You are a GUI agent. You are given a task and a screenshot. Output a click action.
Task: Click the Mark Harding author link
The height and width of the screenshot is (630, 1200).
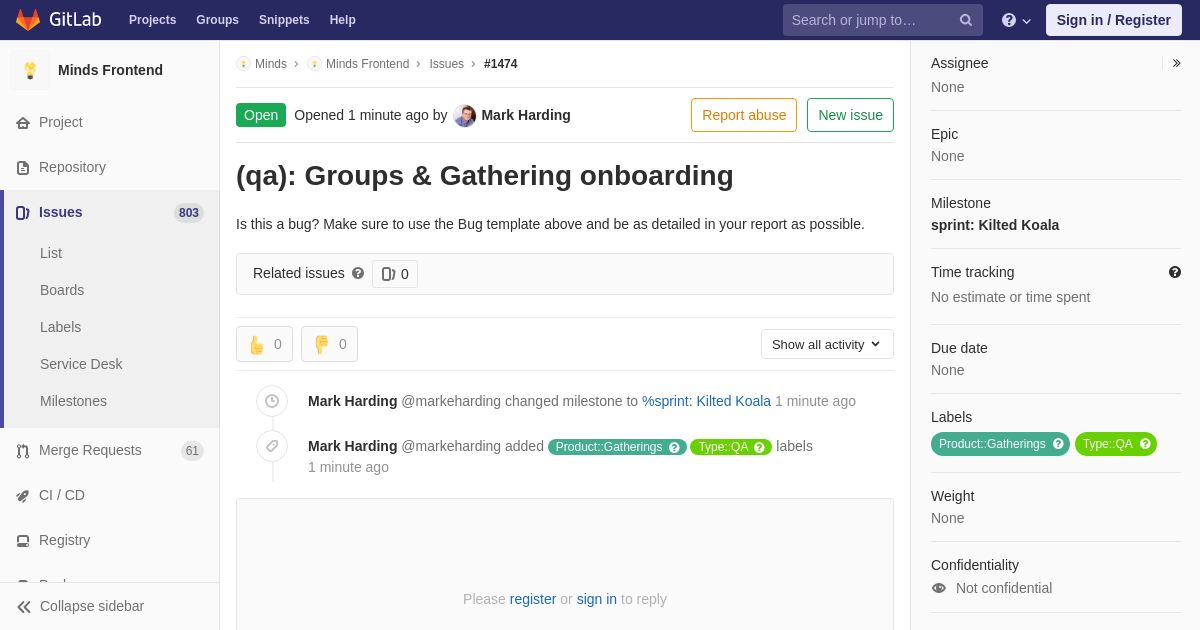526,115
